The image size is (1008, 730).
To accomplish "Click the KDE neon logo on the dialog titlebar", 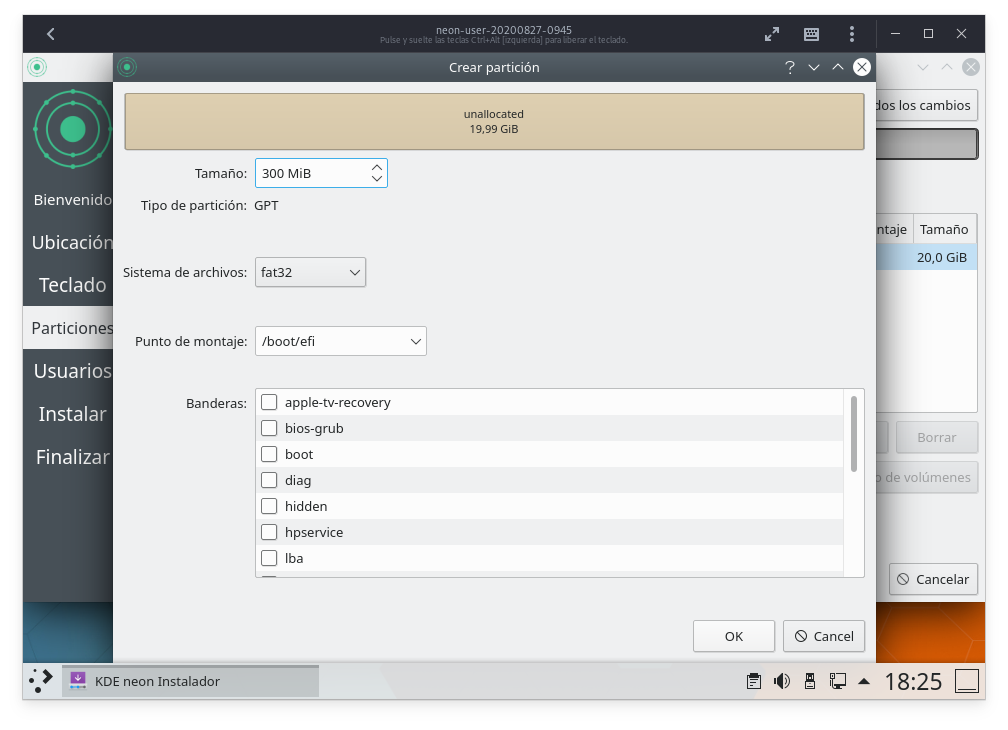I will 126,67.
